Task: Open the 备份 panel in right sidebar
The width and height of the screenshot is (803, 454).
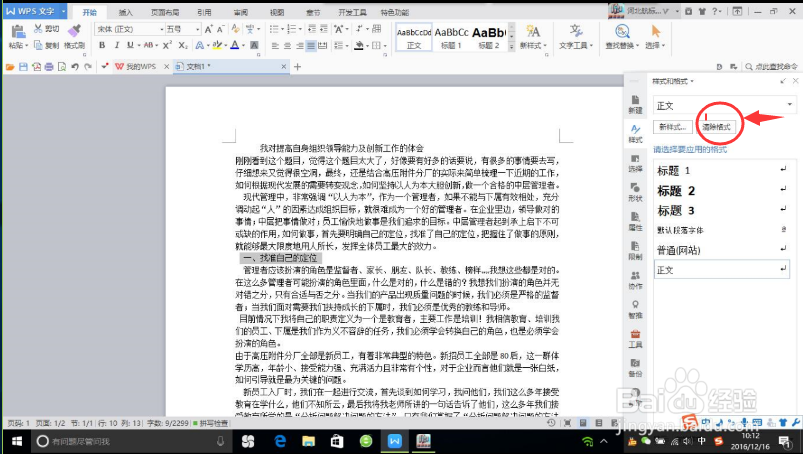Action: 635,367
